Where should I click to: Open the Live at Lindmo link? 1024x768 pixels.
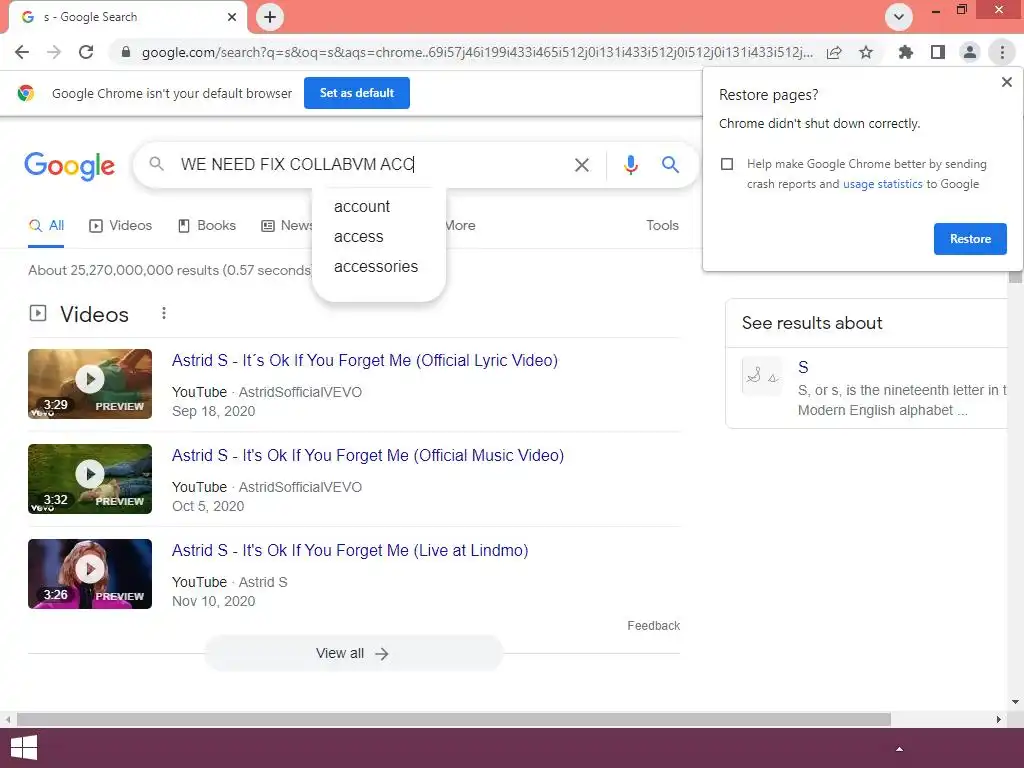pos(350,551)
